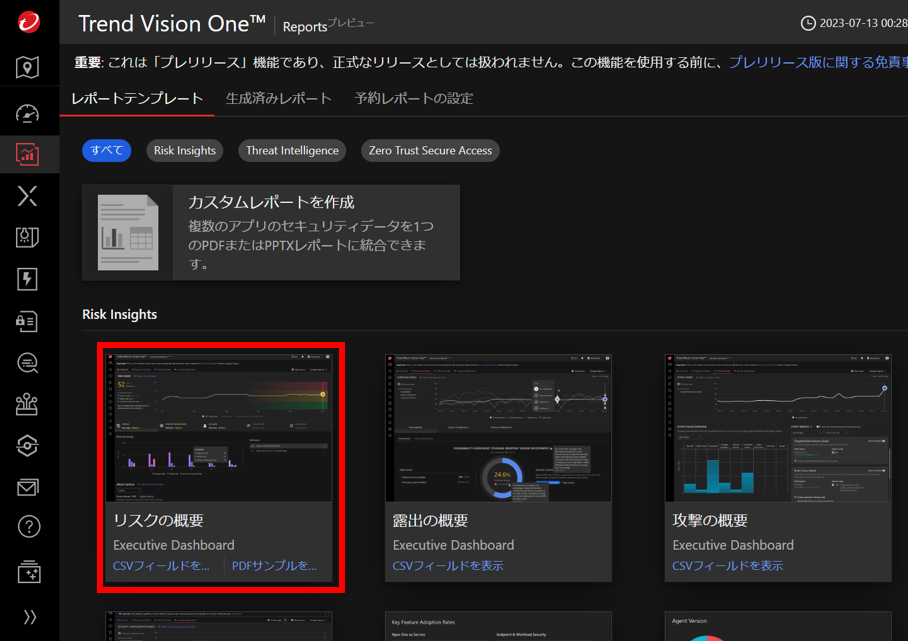909x641 pixels.
Task: Click the 露出の概要 card title
Action: point(430,520)
